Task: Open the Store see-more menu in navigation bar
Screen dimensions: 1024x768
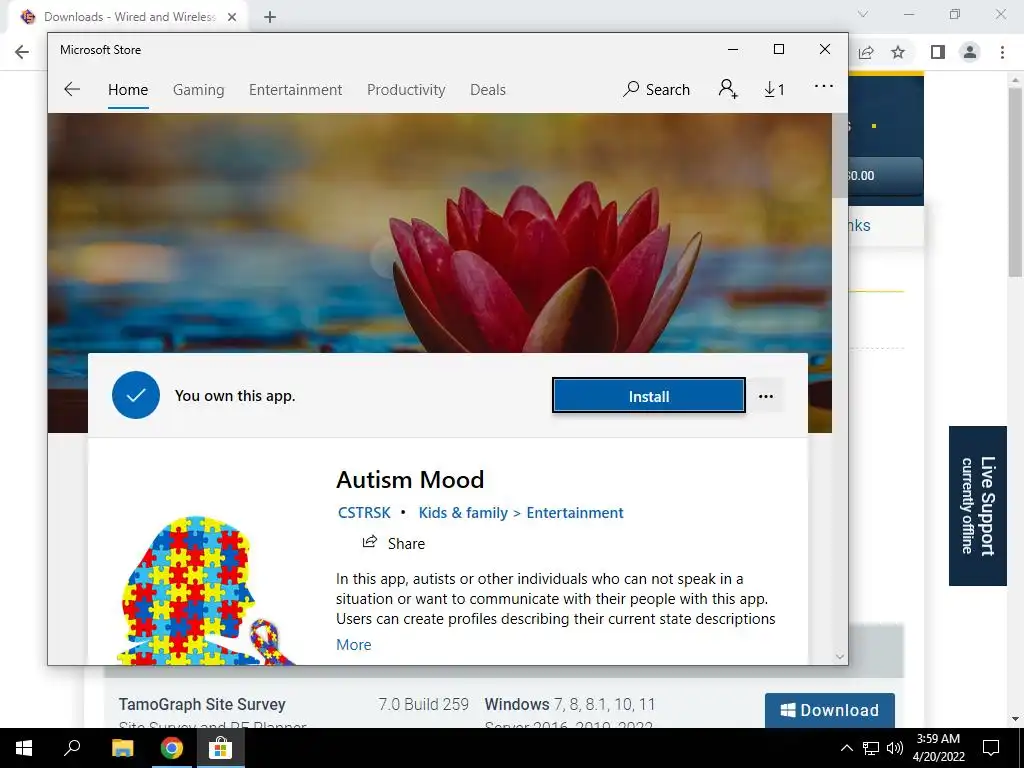Action: point(824,86)
